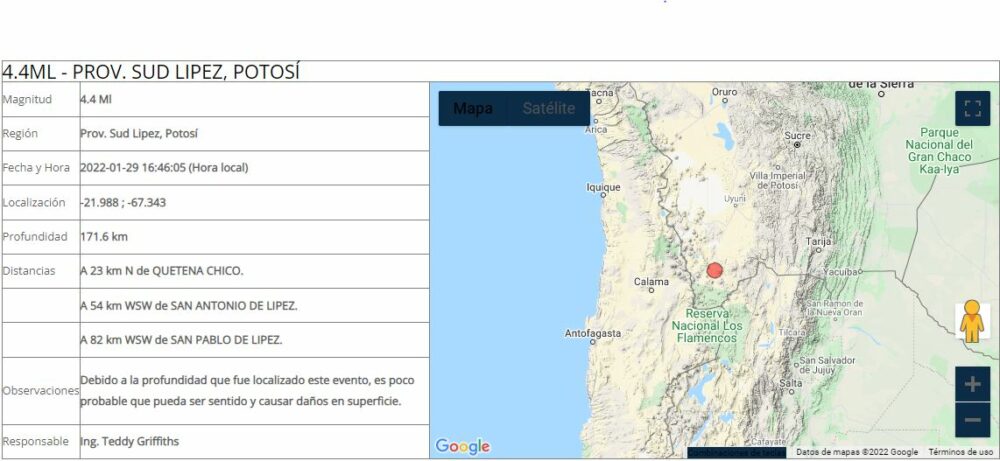Open the Términos de uso link

960,452
